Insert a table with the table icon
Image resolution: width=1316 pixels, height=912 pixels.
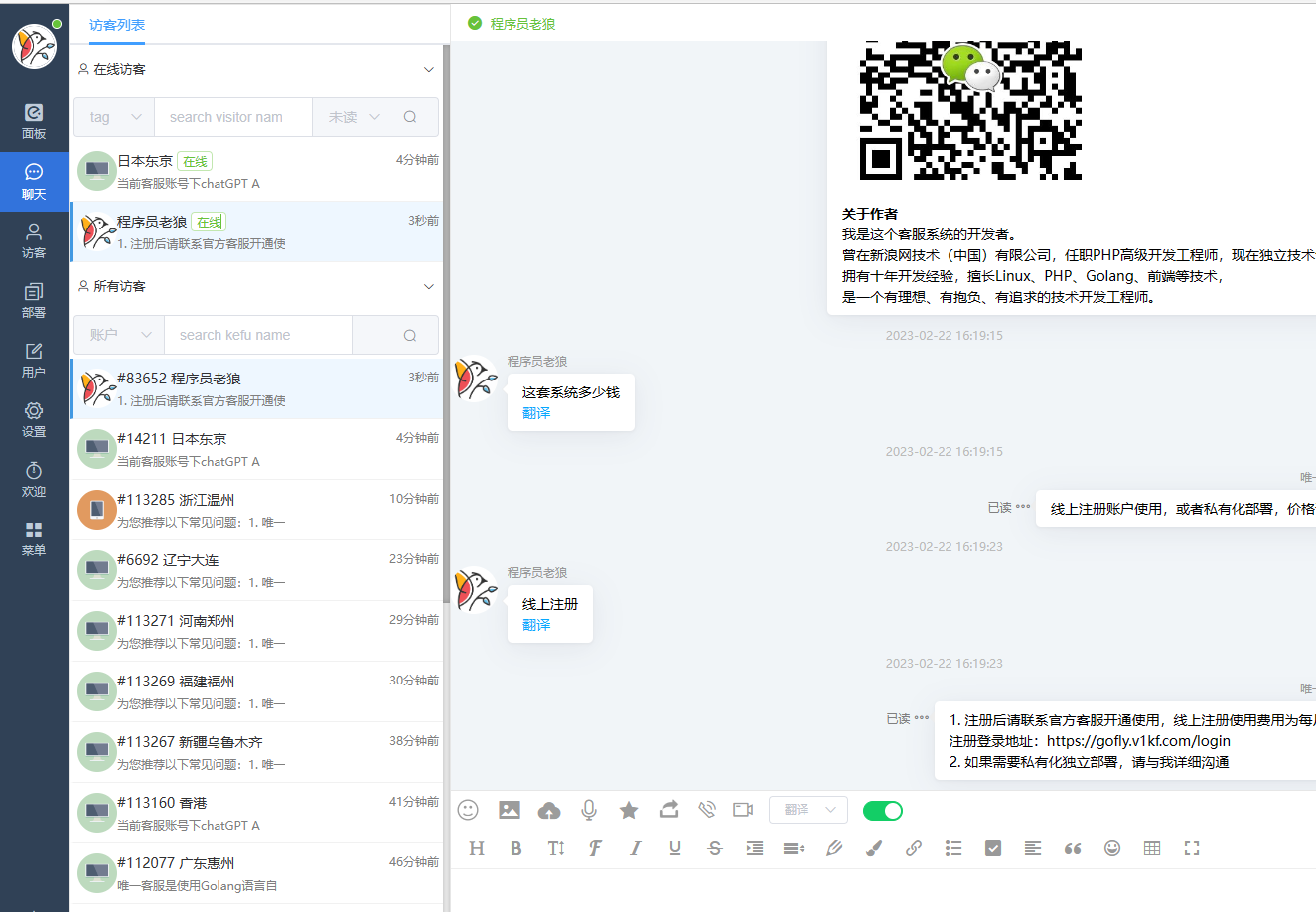tap(1151, 848)
